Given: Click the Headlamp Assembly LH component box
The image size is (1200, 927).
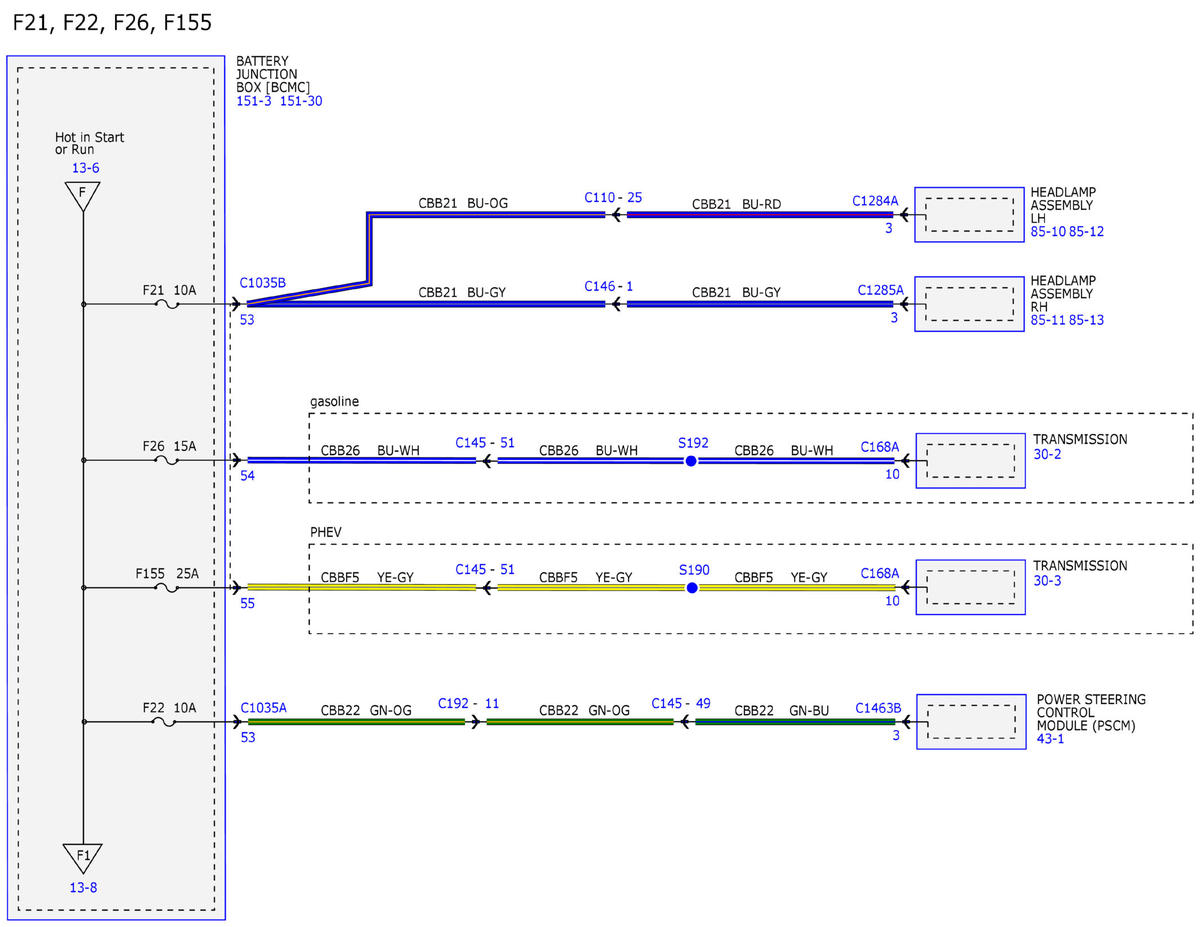Looking at the screenshot, I should [967, 214].
